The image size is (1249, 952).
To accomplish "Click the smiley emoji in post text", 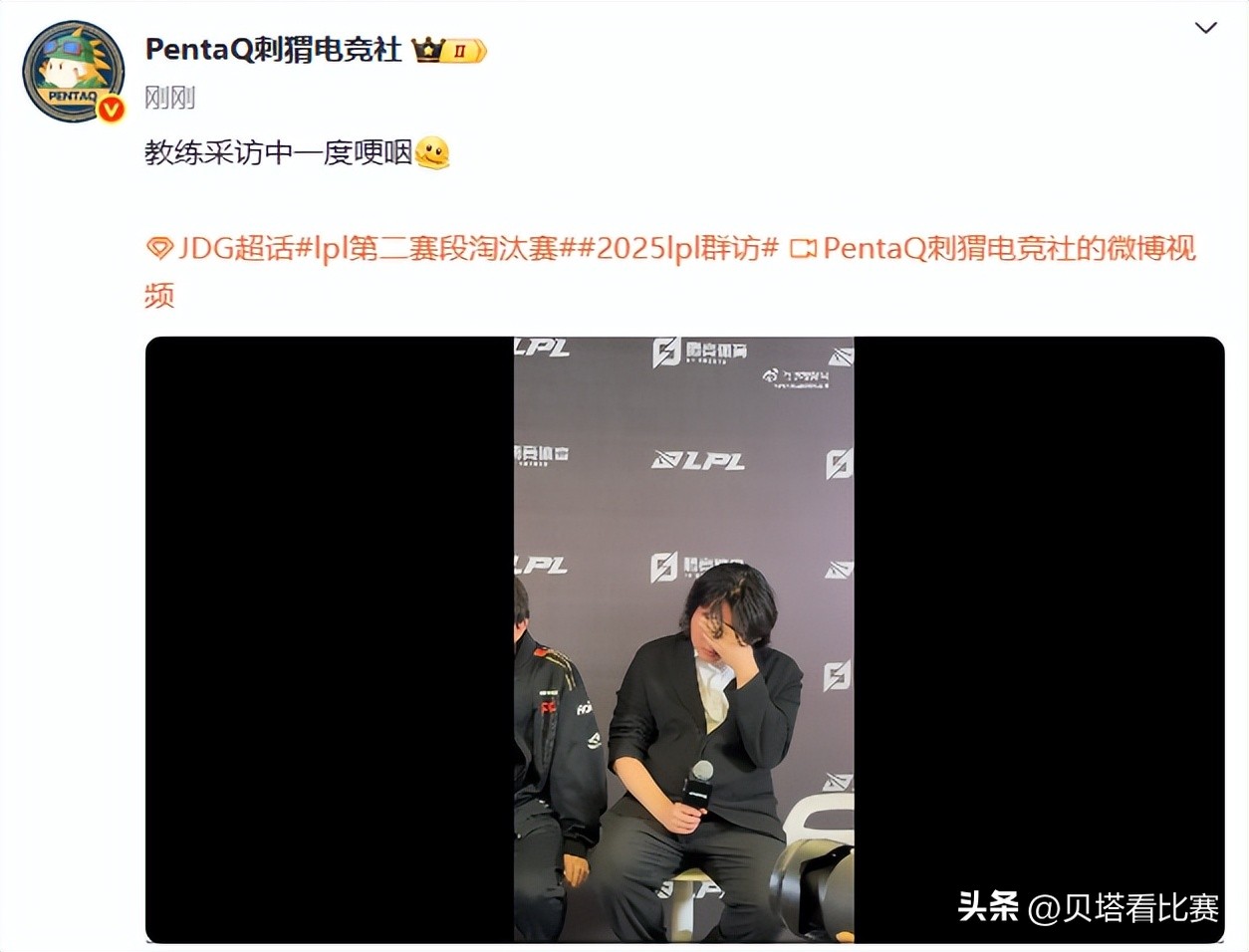I will pos(432,152).
